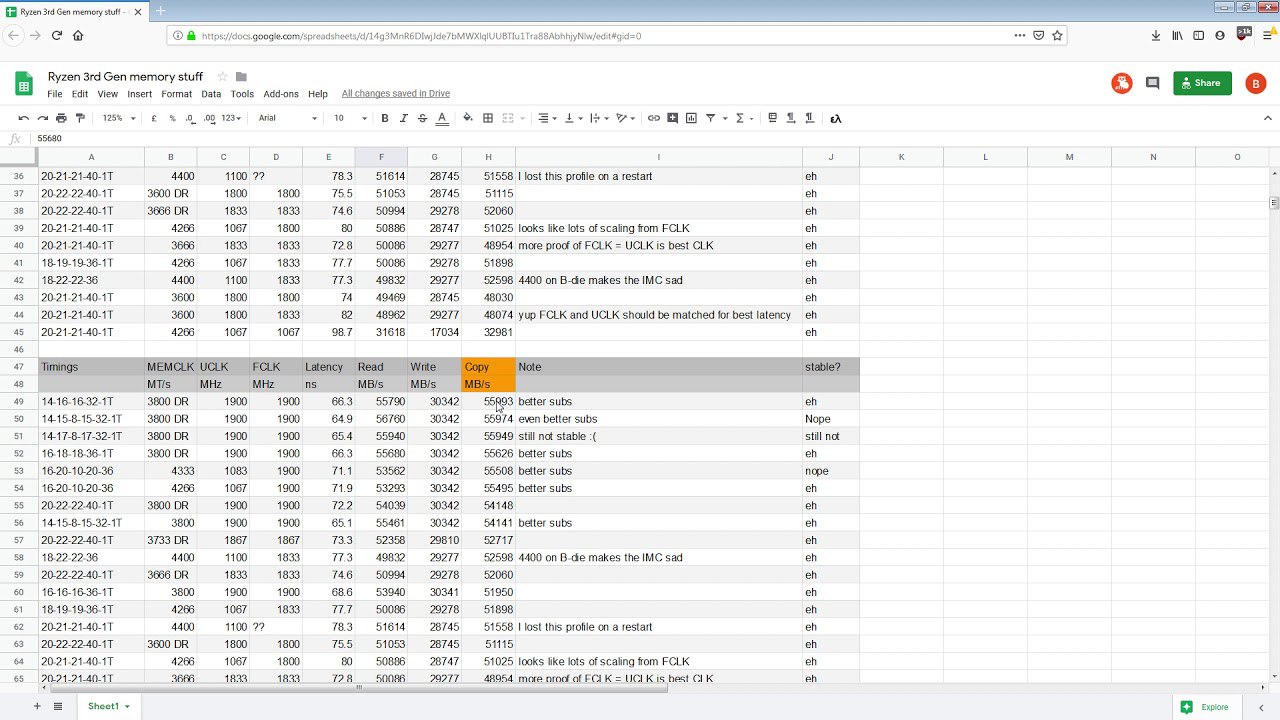Open the borders tool
Screen dimensions: 1280x720
[488, 118]
